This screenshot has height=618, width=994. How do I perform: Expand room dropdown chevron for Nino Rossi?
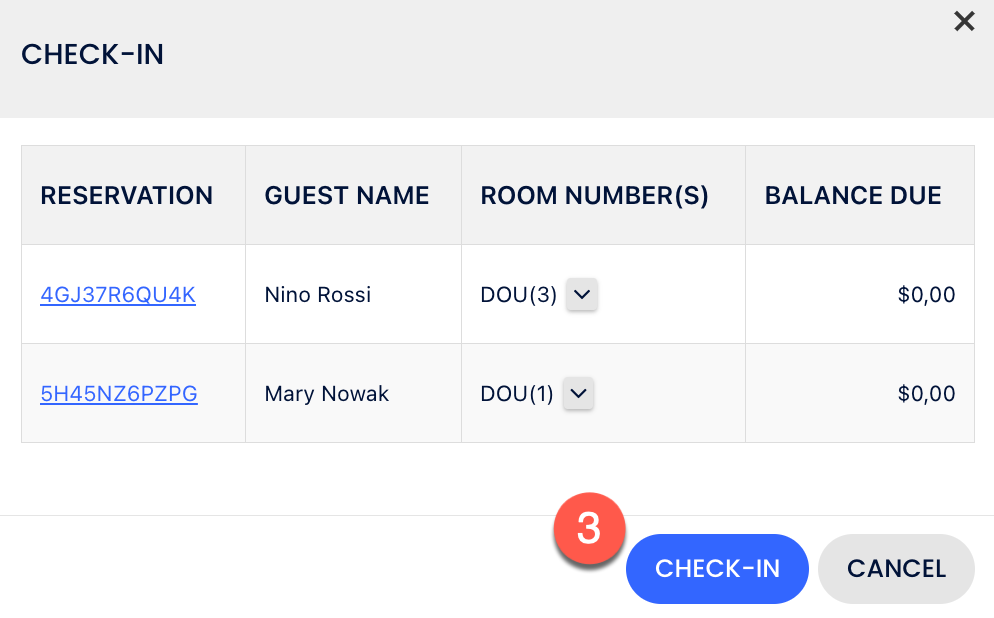582,295
